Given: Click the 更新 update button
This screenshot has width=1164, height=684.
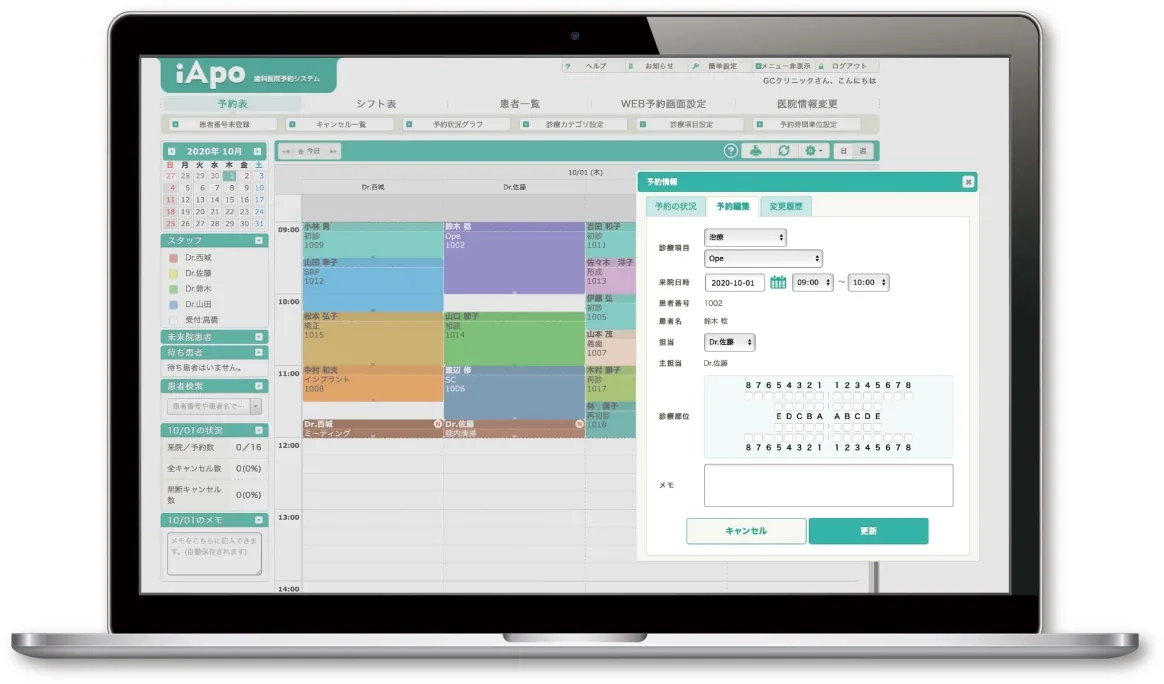Looking at the screenshot, I should coord(868,531).
